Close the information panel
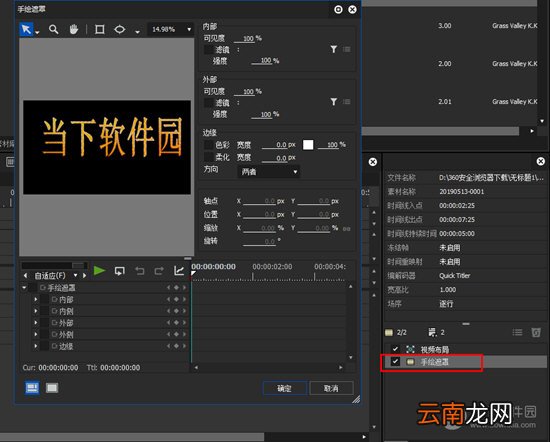 click(541, 161)
